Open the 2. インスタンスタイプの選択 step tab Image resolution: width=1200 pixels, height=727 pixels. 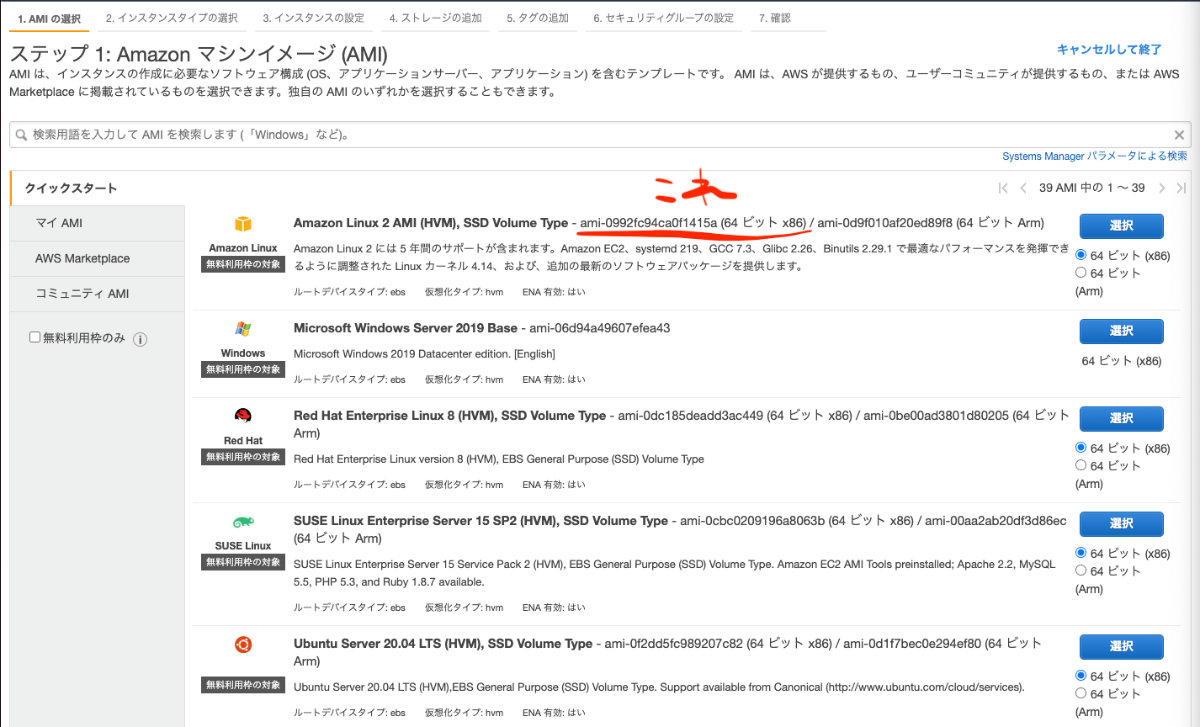172,18
